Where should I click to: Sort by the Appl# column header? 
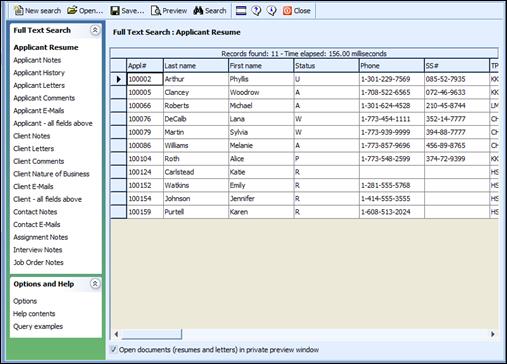coord(145,66)
